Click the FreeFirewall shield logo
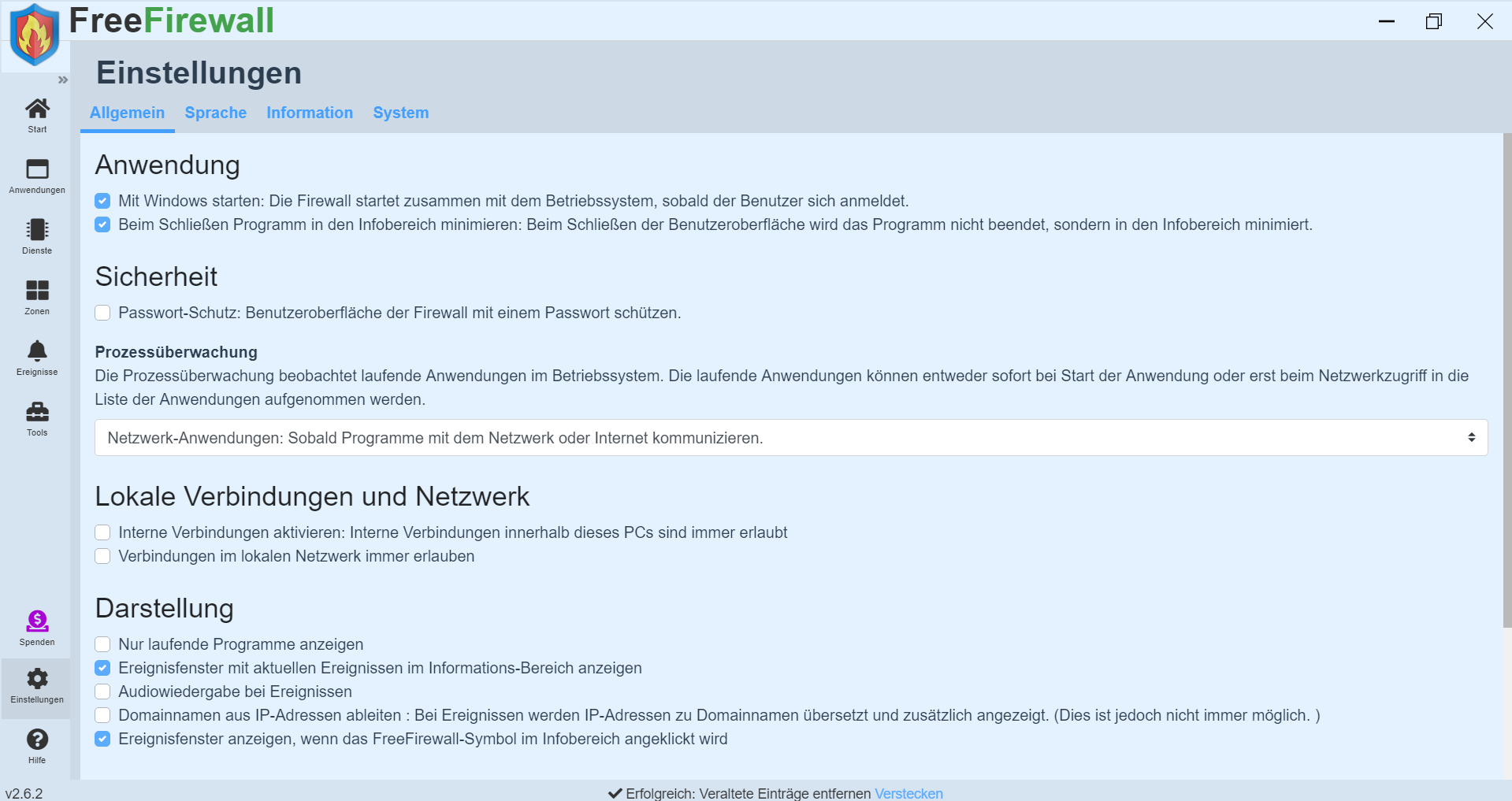1512x801 pixels. (x=35, y=35)
